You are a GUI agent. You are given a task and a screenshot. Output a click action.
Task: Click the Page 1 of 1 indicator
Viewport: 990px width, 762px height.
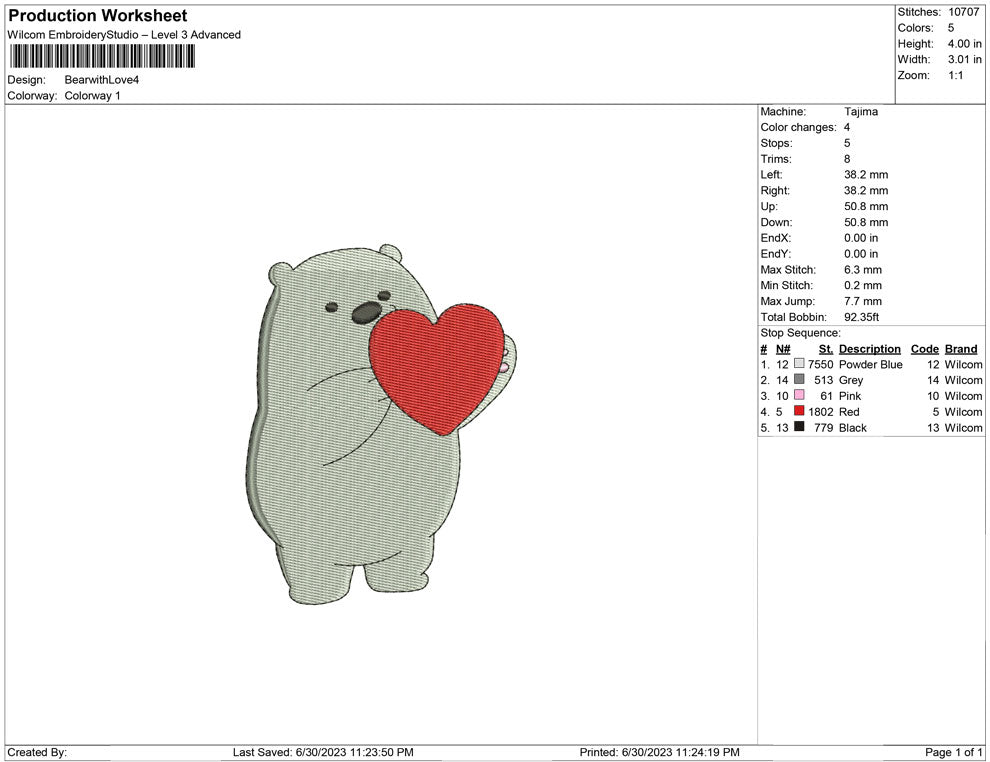click(x=954, y=752)
